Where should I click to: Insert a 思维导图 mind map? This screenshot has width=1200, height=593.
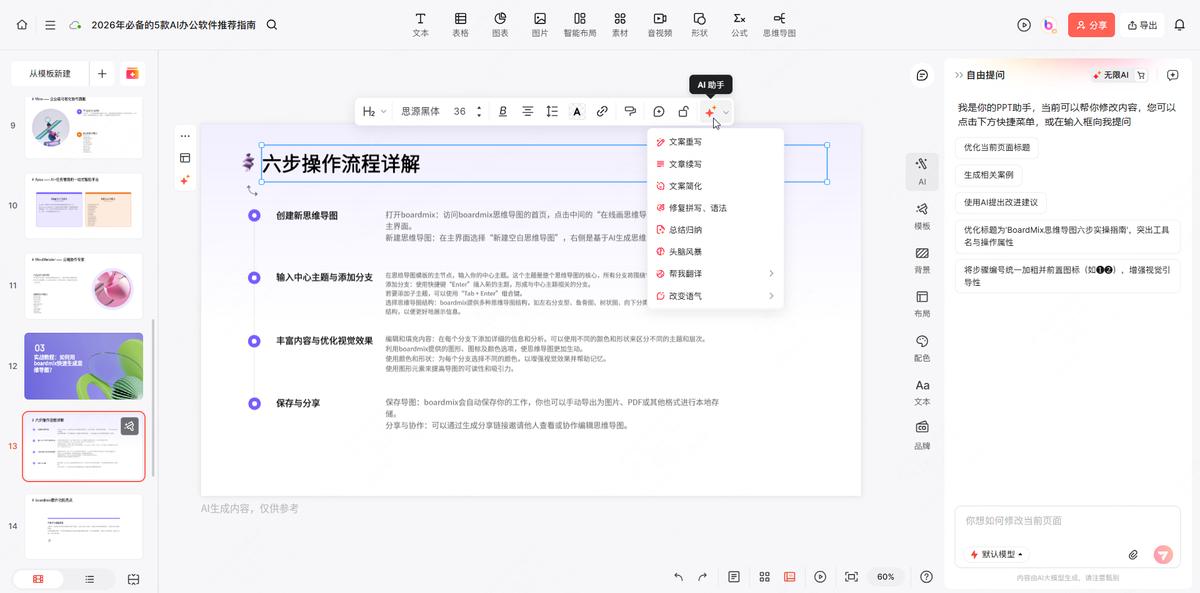point(780,25)
